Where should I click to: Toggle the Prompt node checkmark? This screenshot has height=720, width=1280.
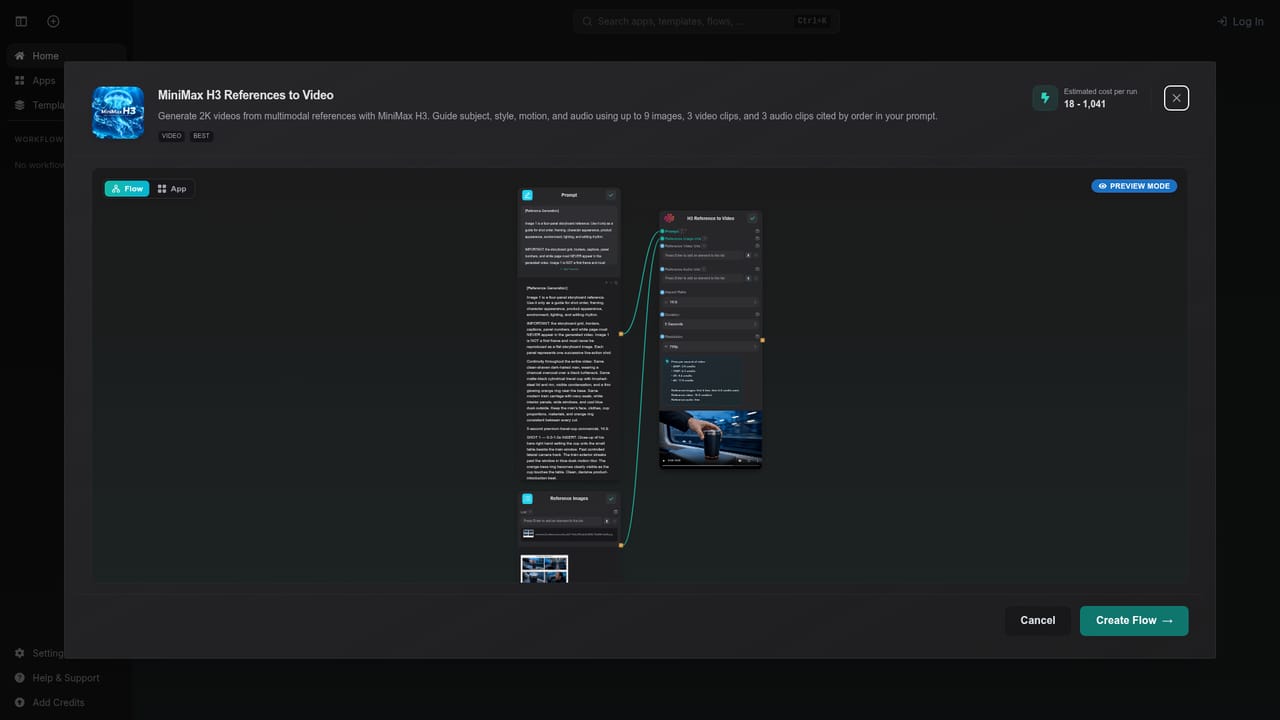tap(611, 195)
